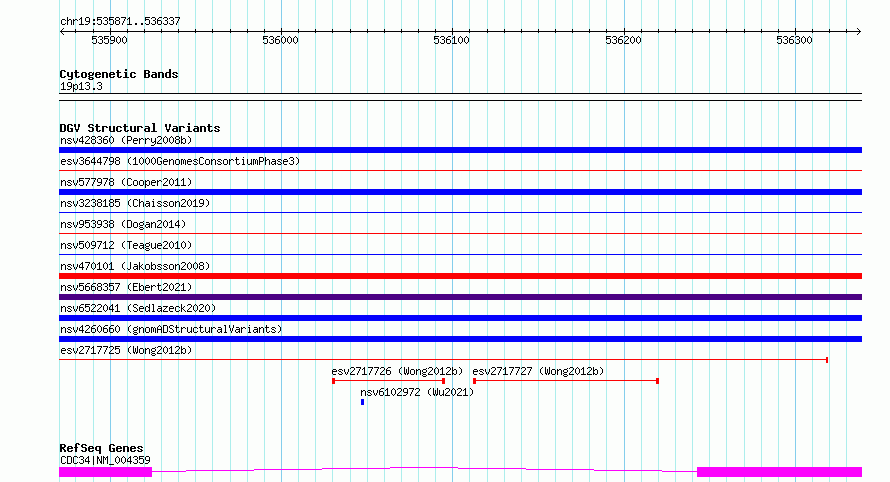Select the red span under esv2717727

566,381
